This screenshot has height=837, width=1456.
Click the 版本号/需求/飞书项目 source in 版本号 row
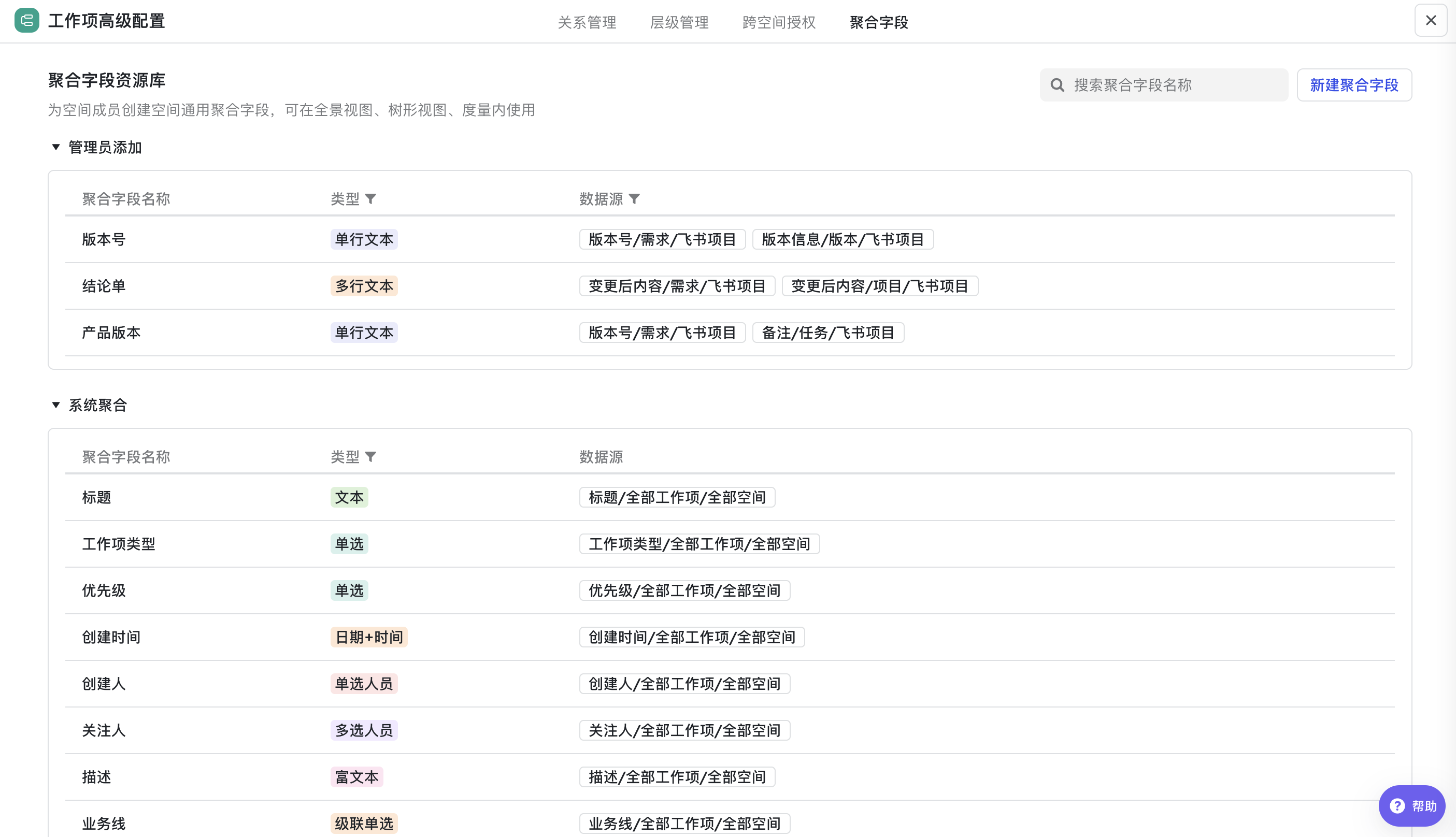click(662, 239)
